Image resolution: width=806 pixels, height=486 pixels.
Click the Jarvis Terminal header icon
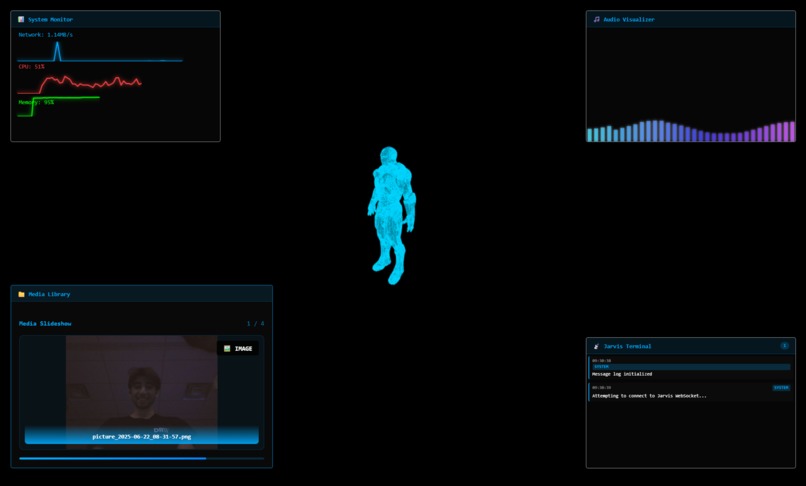pyautogui.click(x=596, y=346)
